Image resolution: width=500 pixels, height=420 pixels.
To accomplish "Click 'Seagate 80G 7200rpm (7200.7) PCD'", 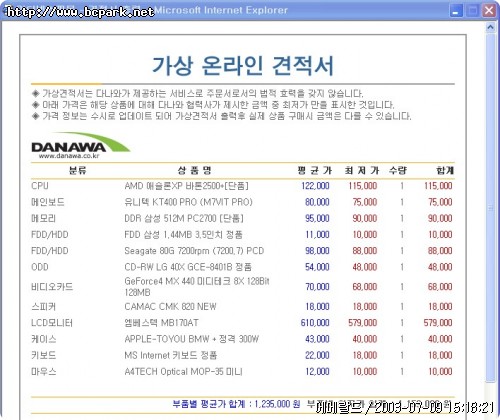I will 194,251.
